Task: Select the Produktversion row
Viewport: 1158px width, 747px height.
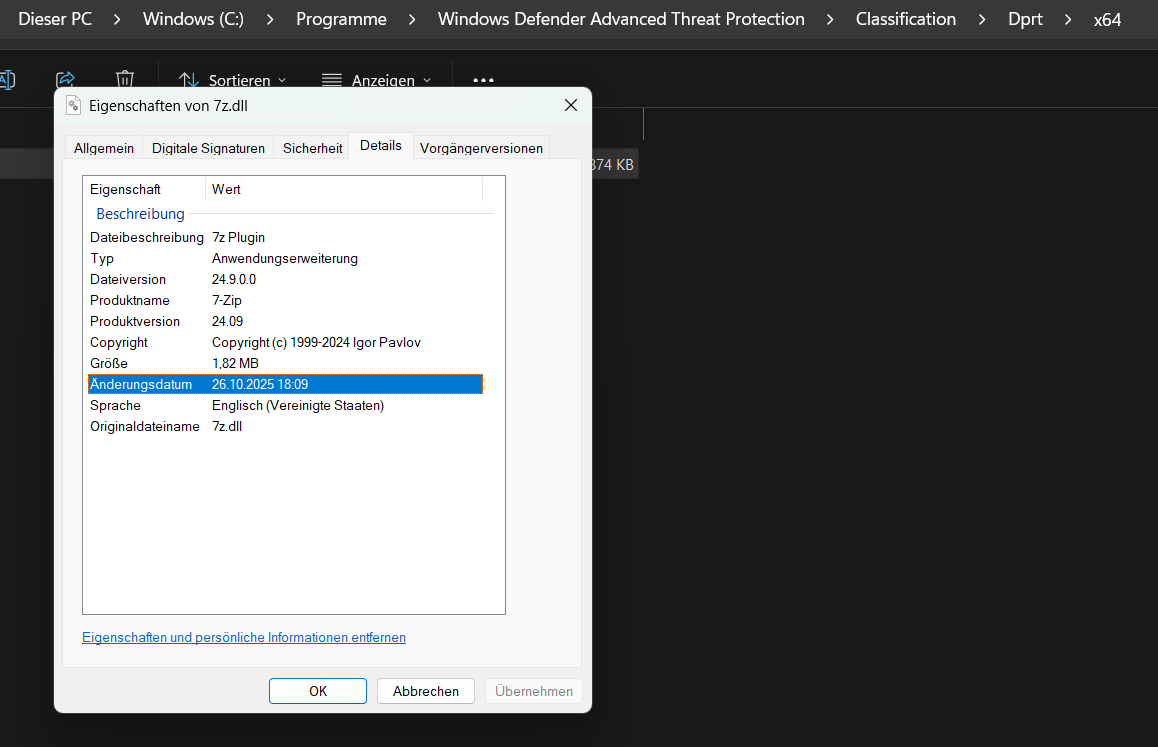Action: pyautogui.click(x=285, y=321)
